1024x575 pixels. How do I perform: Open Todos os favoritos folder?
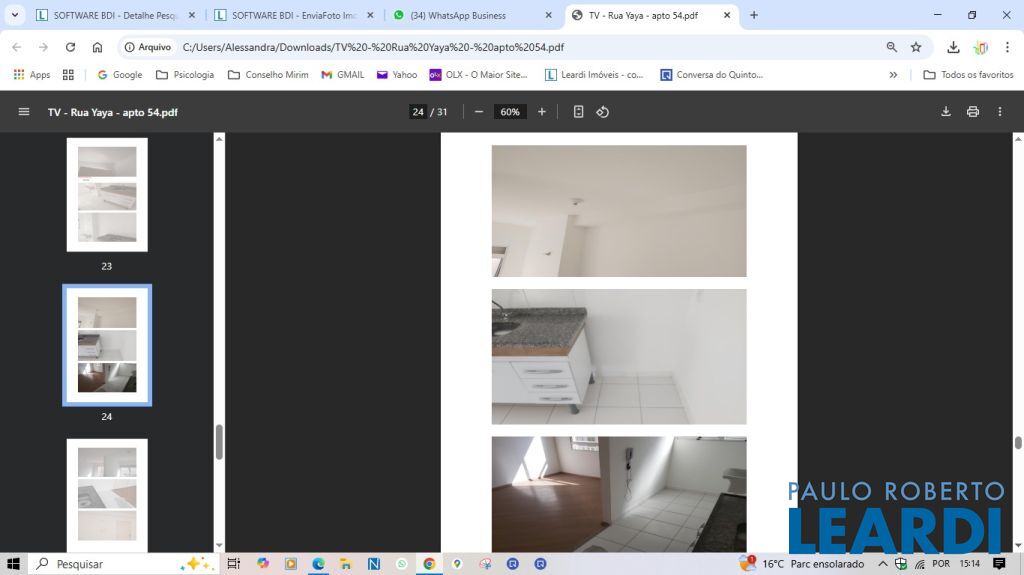coord(968,75)
